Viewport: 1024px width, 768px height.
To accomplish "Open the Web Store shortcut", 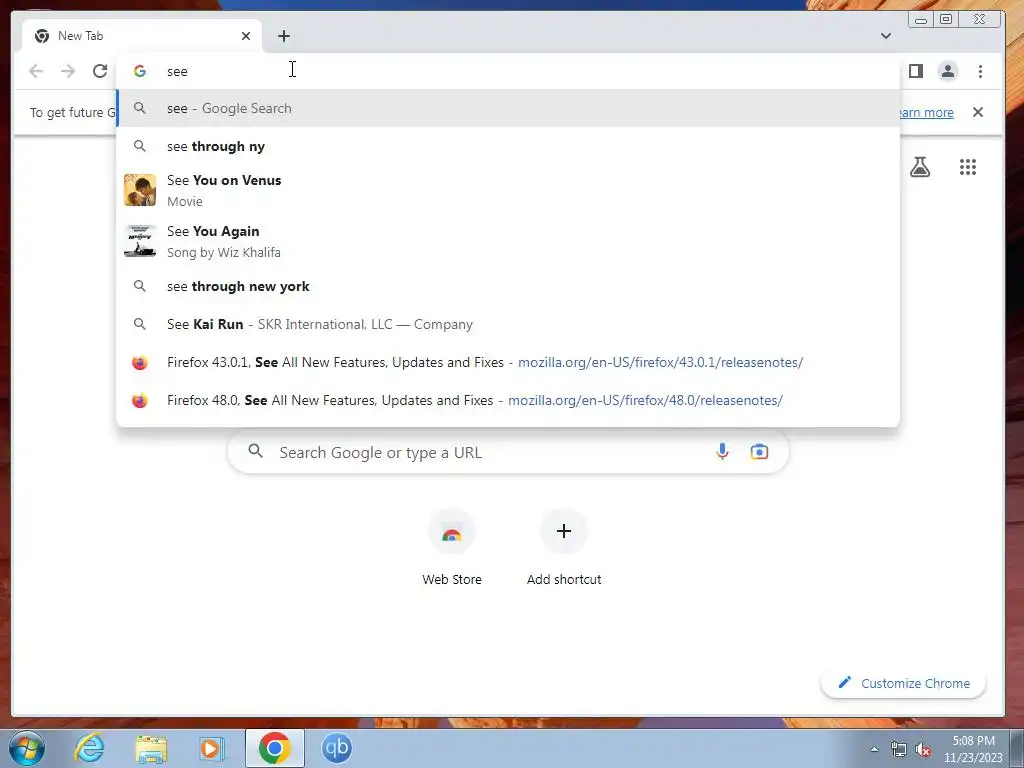I will [x=452, y=548].
